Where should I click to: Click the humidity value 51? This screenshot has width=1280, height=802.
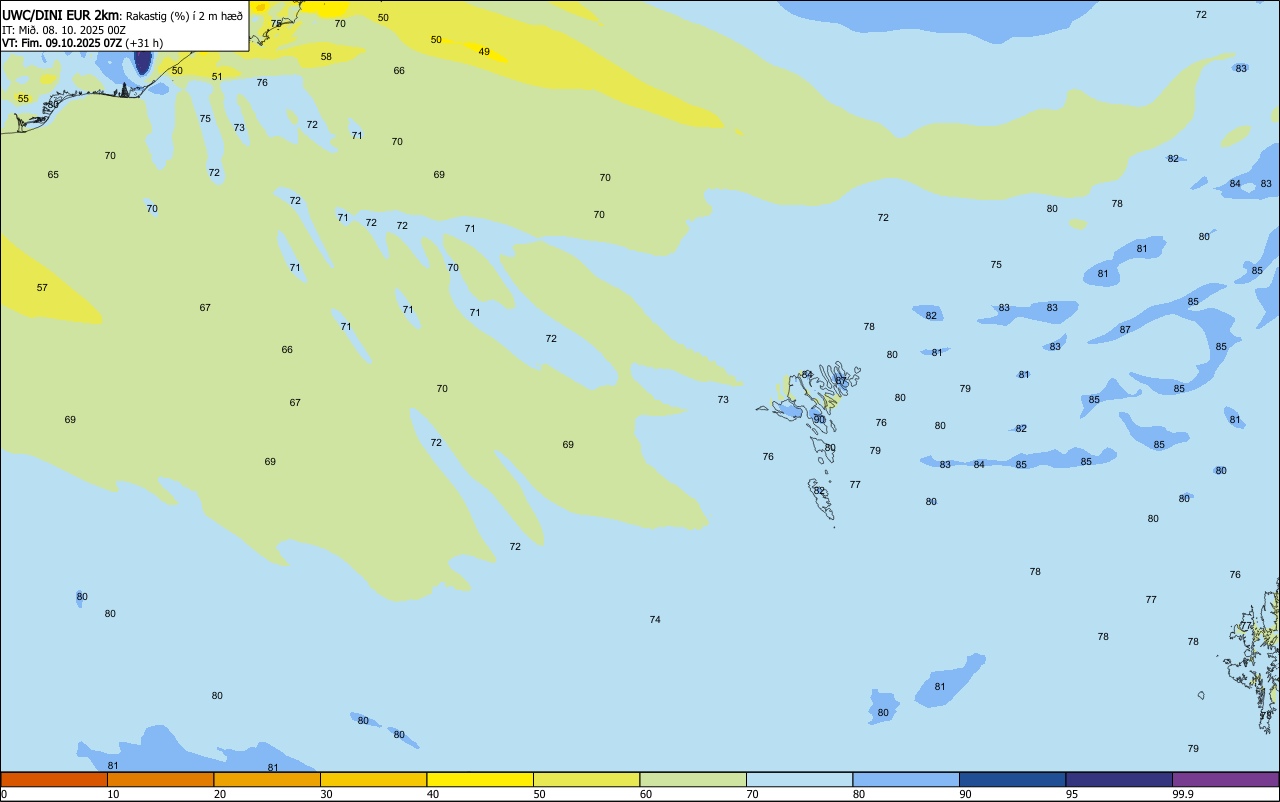click(x=217, y=77)
